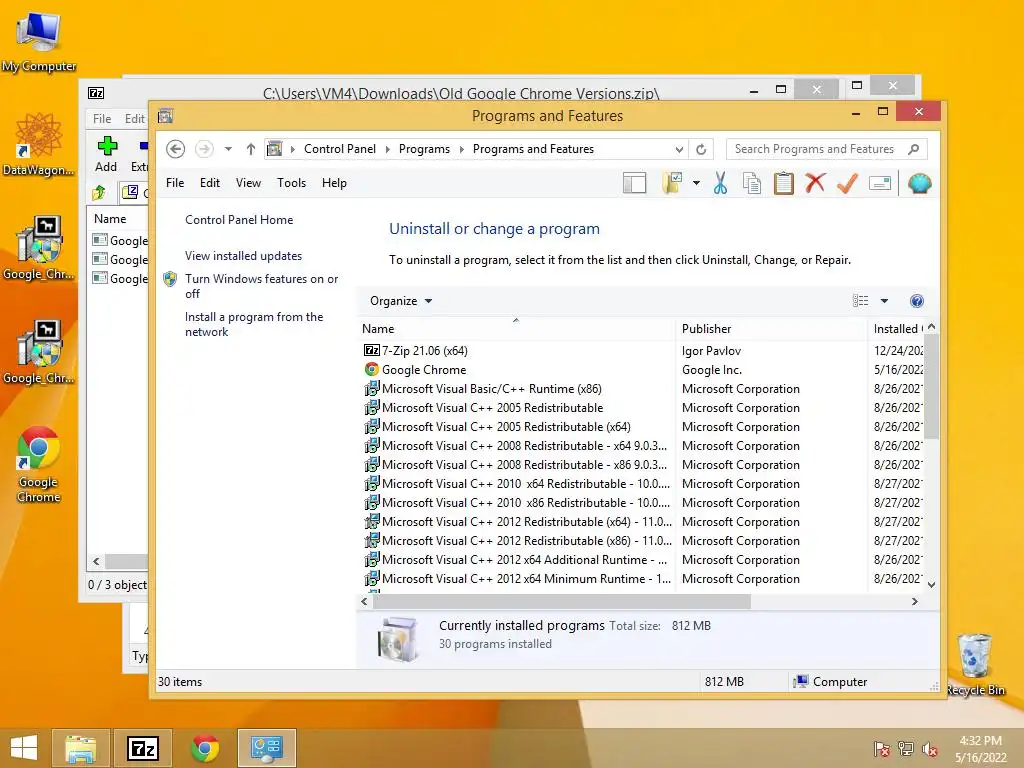Open the view options dropdown arrow
The height and width of the screenshot is (768, 1024).
tap(884, 301)
